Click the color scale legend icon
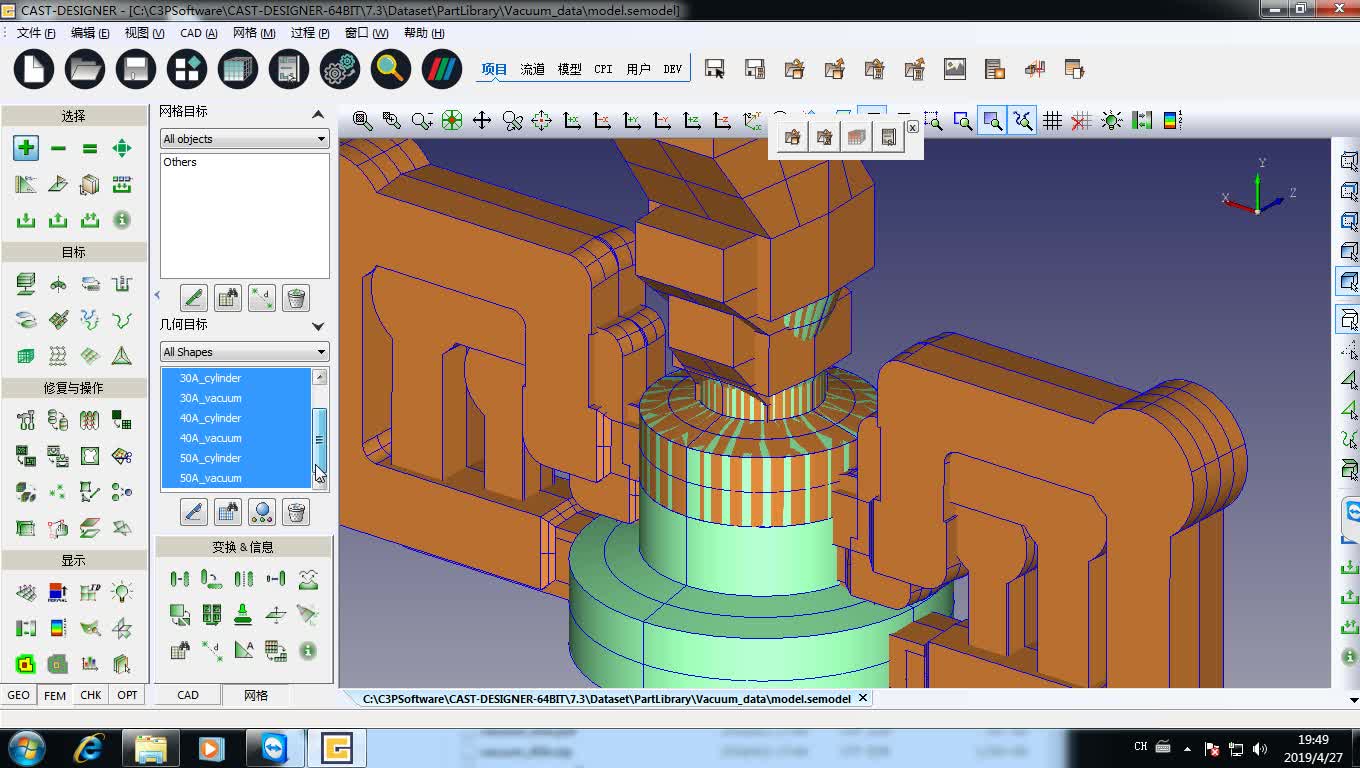The width and height of the screenshot is (1360, 768). pos(1173,121)
